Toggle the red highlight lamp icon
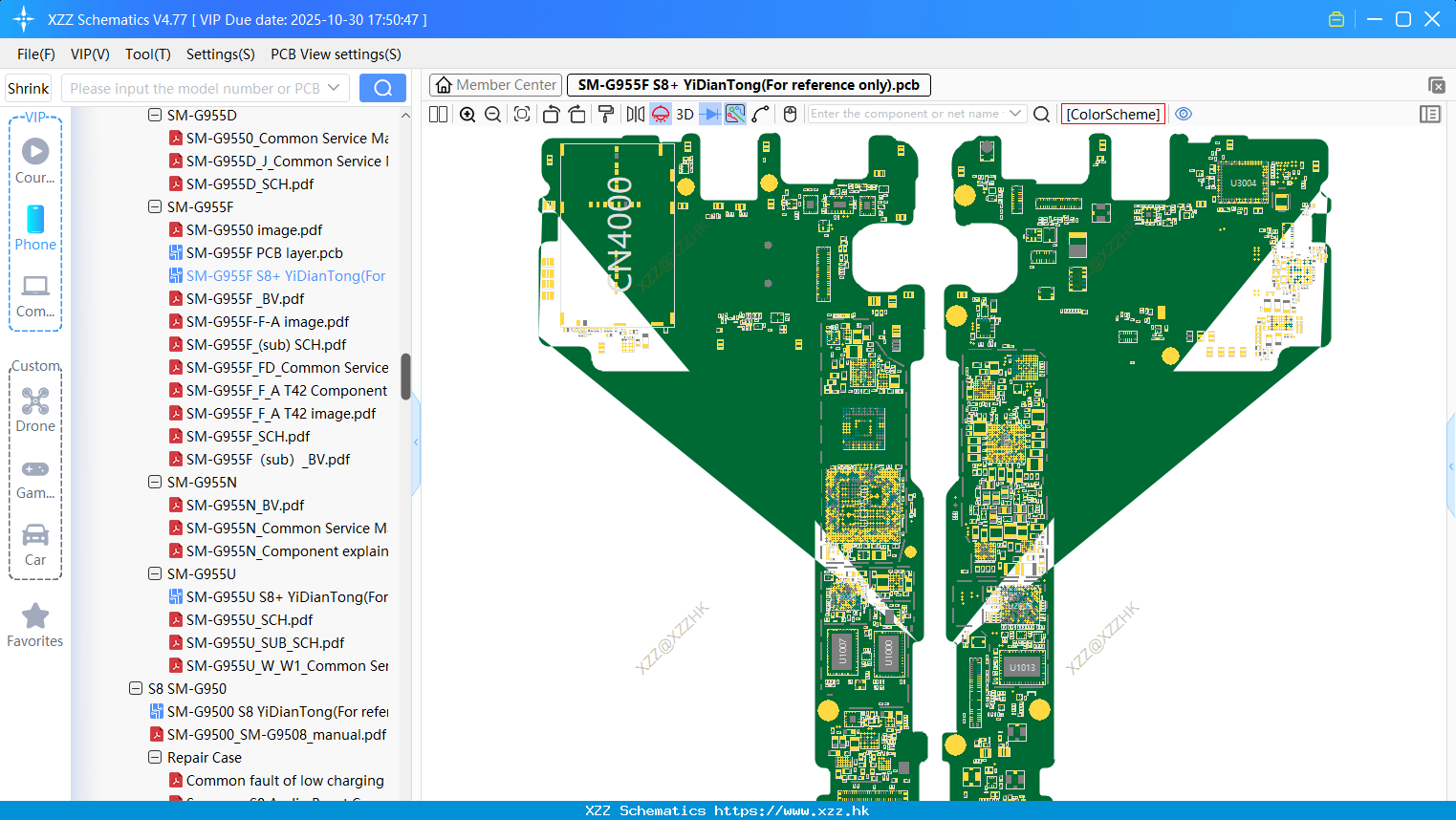1456x820 pixels. [661, 114]
